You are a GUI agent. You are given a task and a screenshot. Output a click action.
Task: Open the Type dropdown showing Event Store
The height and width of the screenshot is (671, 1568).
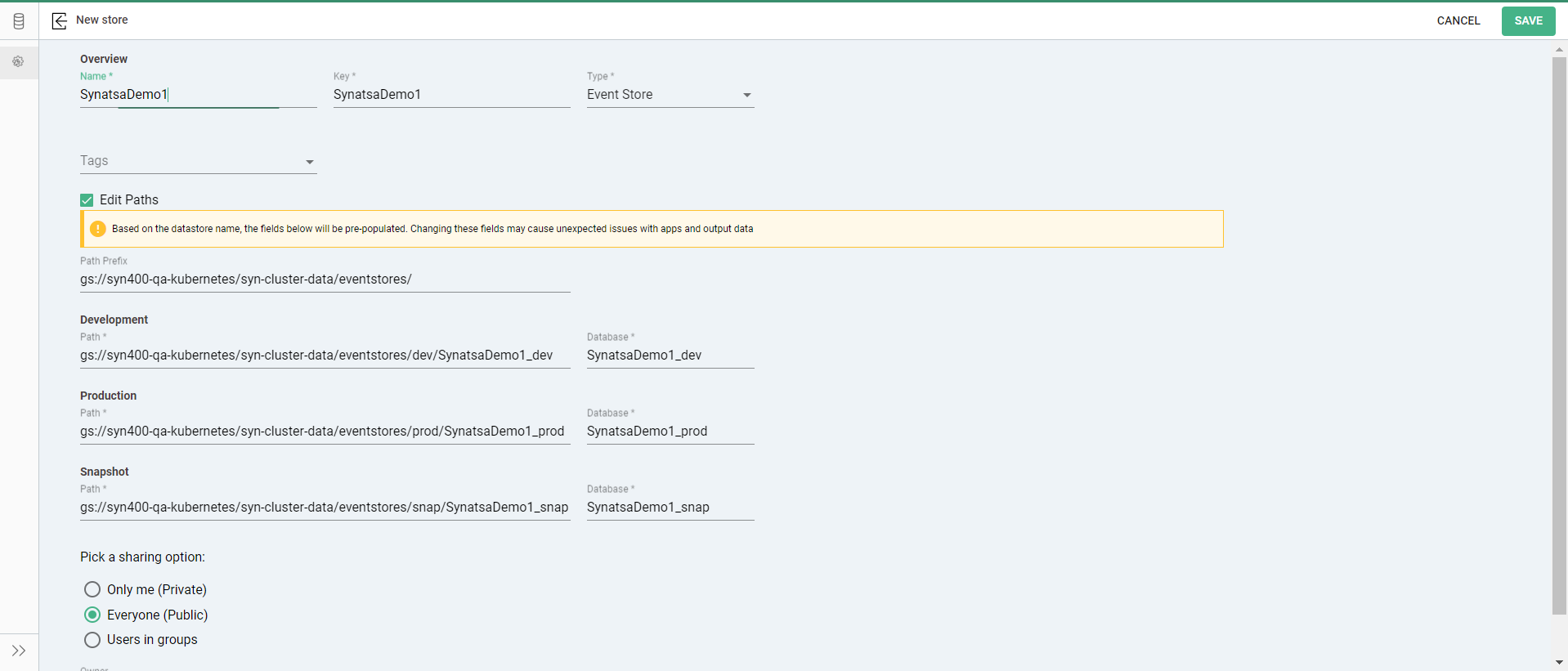coord(670,95)
